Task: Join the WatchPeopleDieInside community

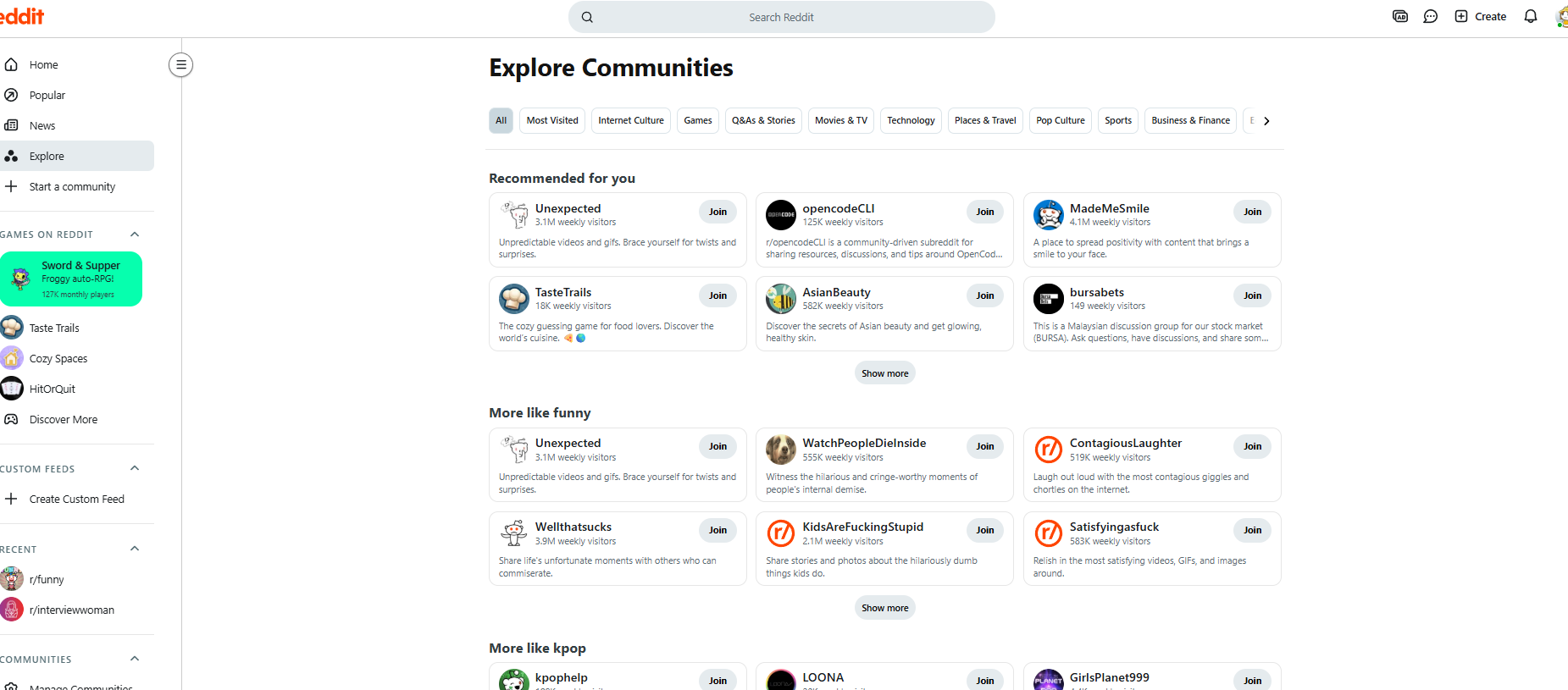Action: (985, 446)
